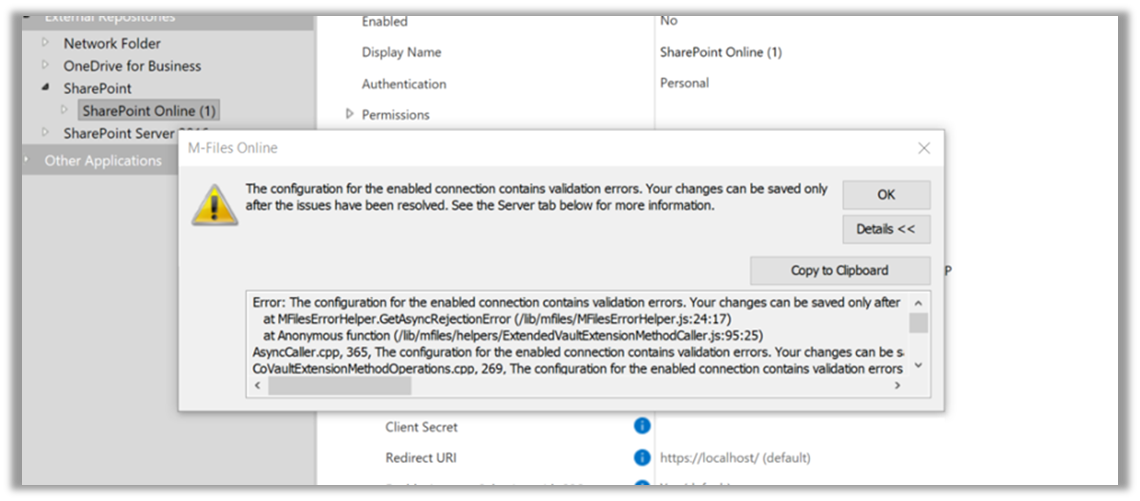Select Network Folder in the tree
Viewport: 1140px width, 501px height.
coord(112,44)
